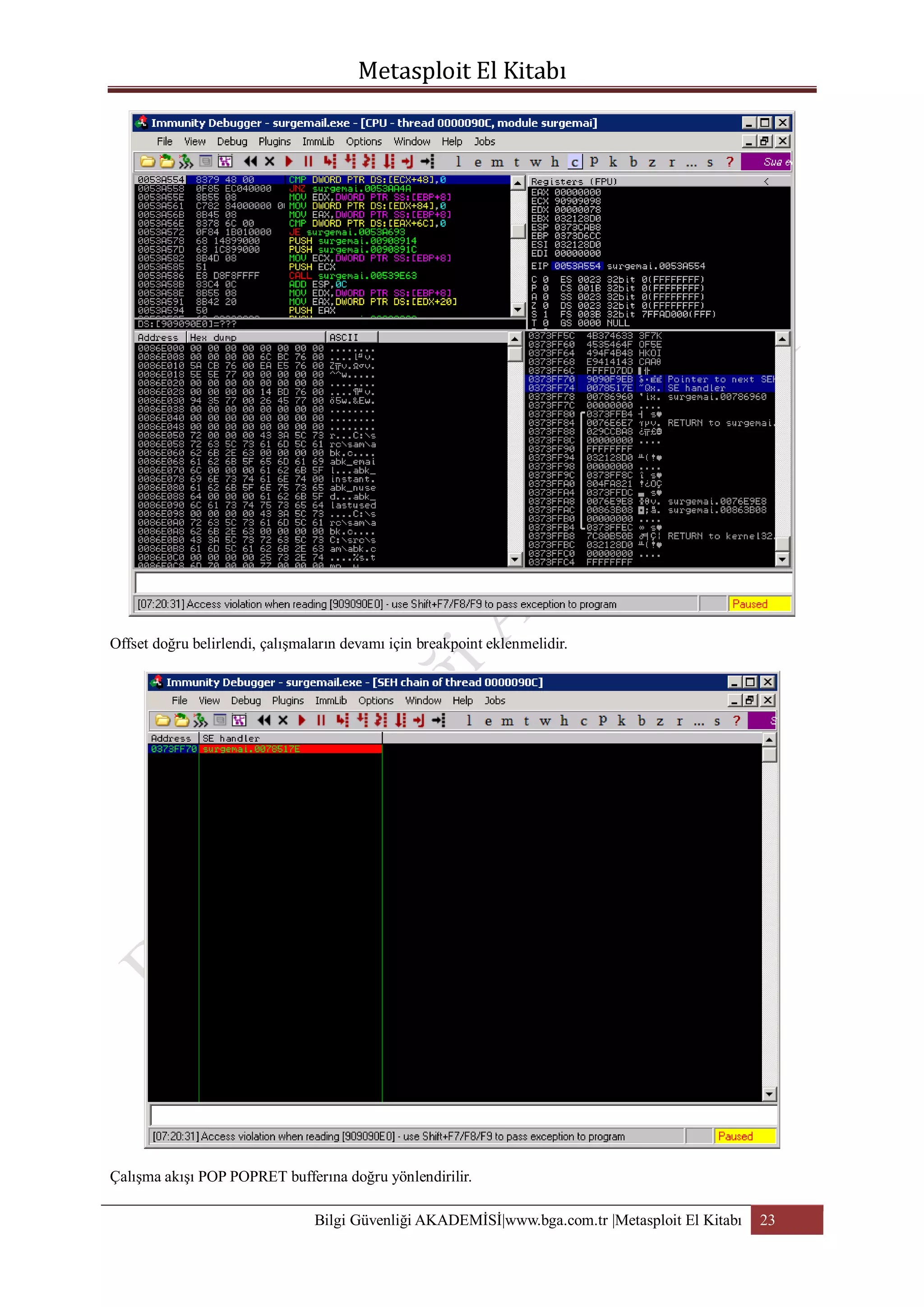The width and height of the screenshot is (924, 1307).
Task: Show Memory map (m) in SEH chain window toolbar
Action: pos(507,721)
